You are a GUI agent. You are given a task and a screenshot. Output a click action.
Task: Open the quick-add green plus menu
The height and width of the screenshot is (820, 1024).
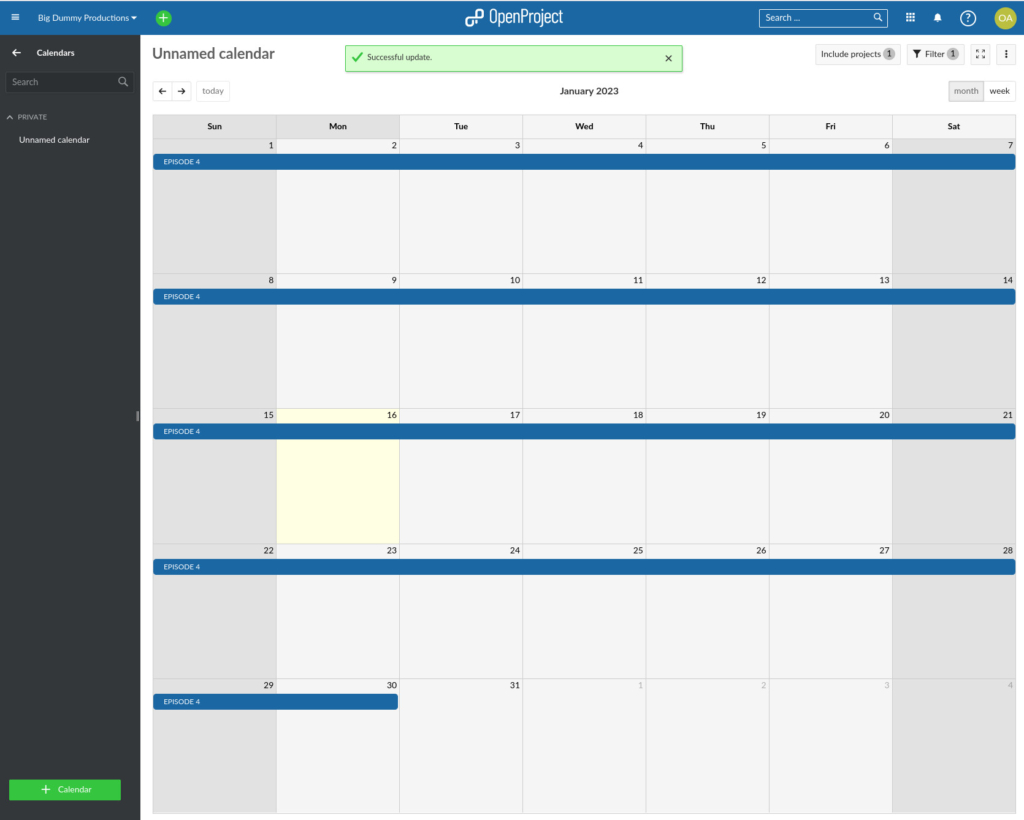[x=162, y=17]
